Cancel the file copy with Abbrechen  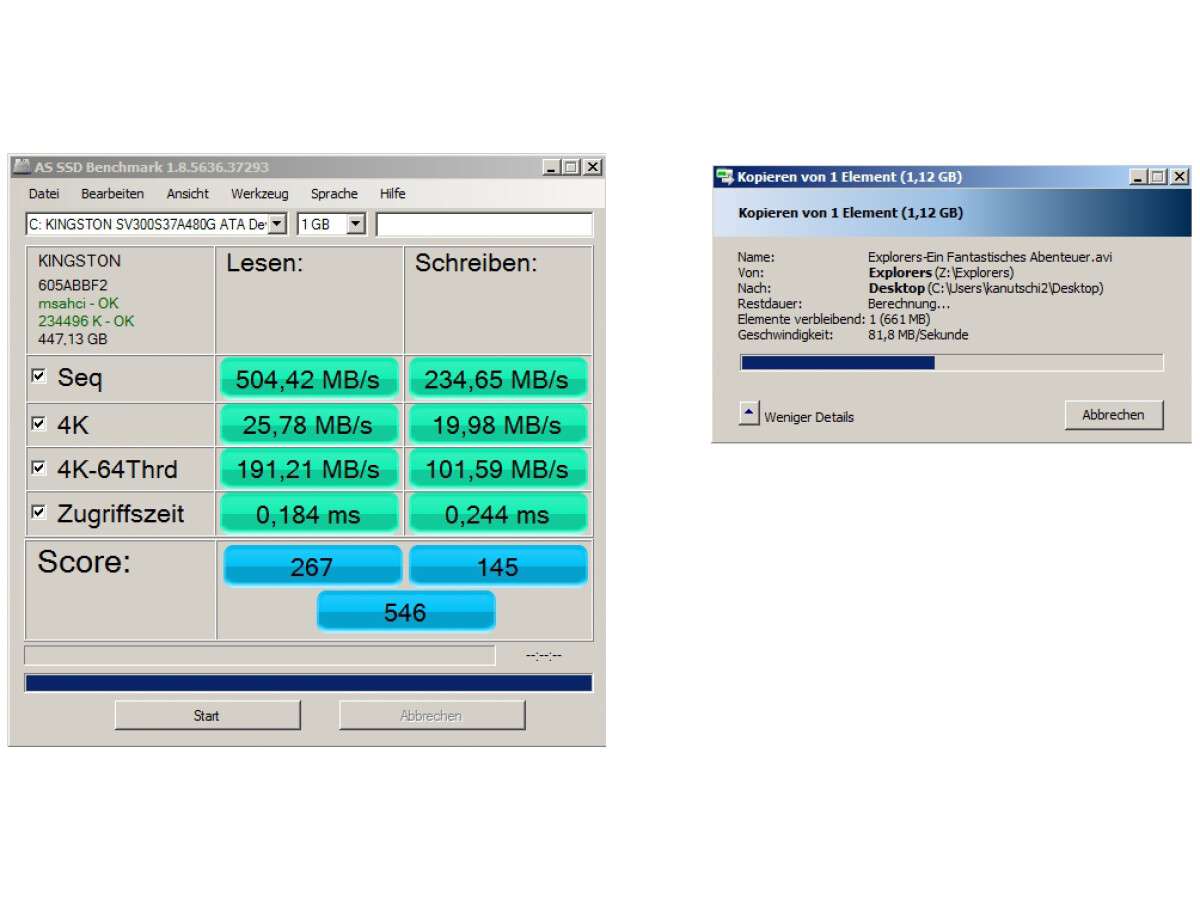pos(1113,415)
